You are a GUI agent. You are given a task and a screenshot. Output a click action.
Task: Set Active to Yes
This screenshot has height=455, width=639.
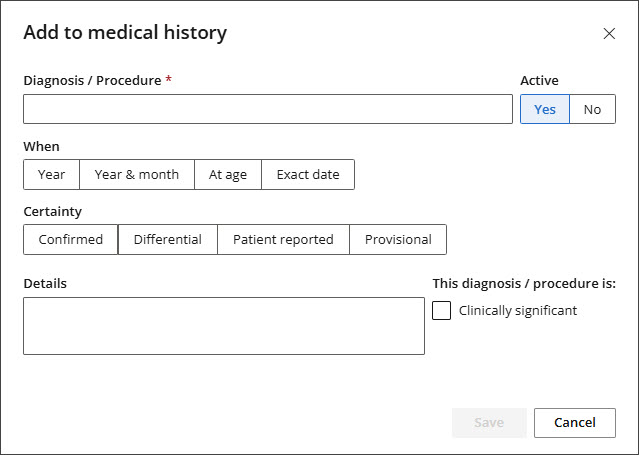[545, 109]
